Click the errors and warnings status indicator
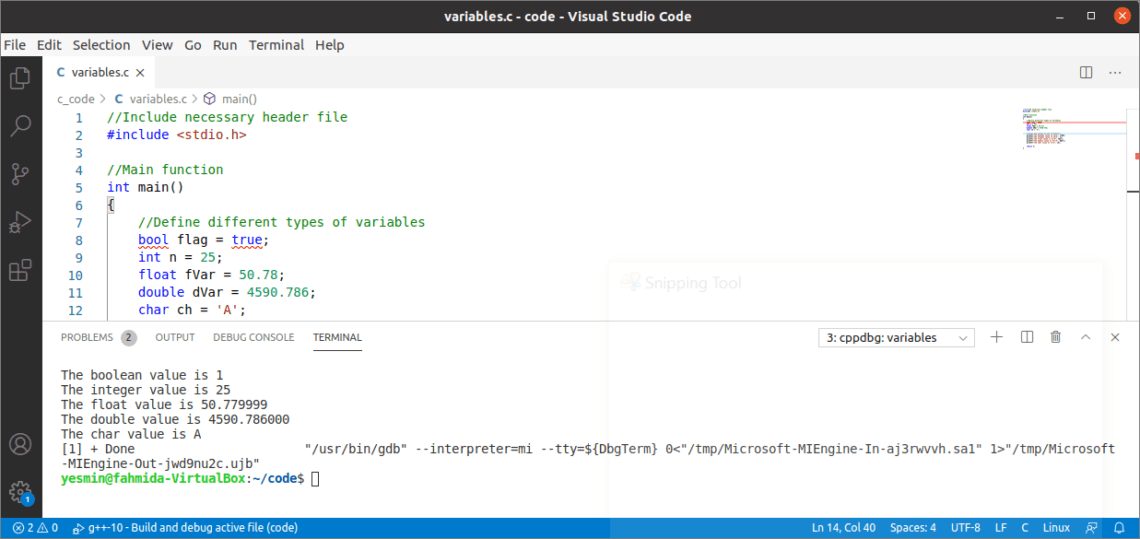 [x=35, y=528]
